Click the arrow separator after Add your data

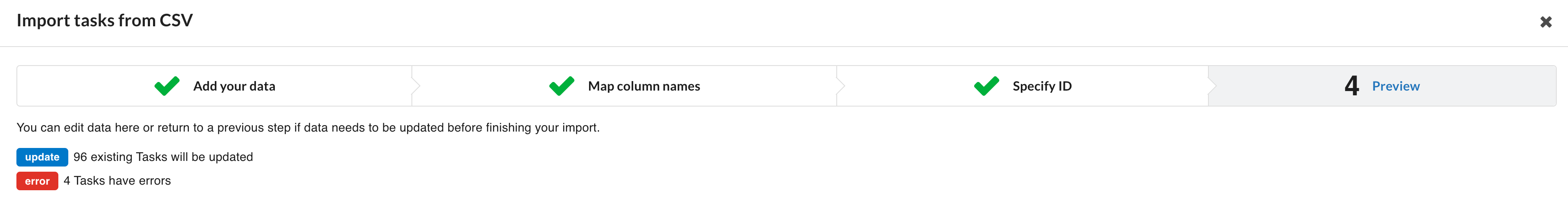point(416,86)
